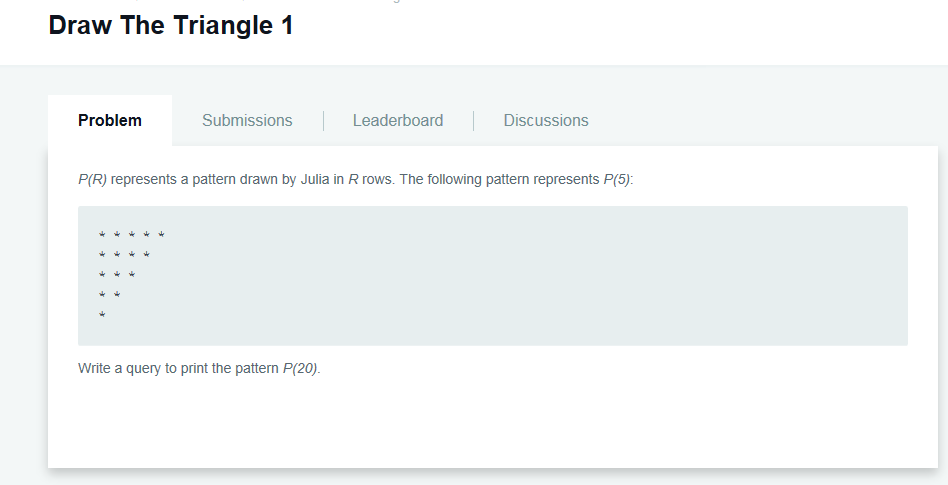Select the row of three asterisks
The width and height of the screenshot is (948, 485).
click(117, 275)
